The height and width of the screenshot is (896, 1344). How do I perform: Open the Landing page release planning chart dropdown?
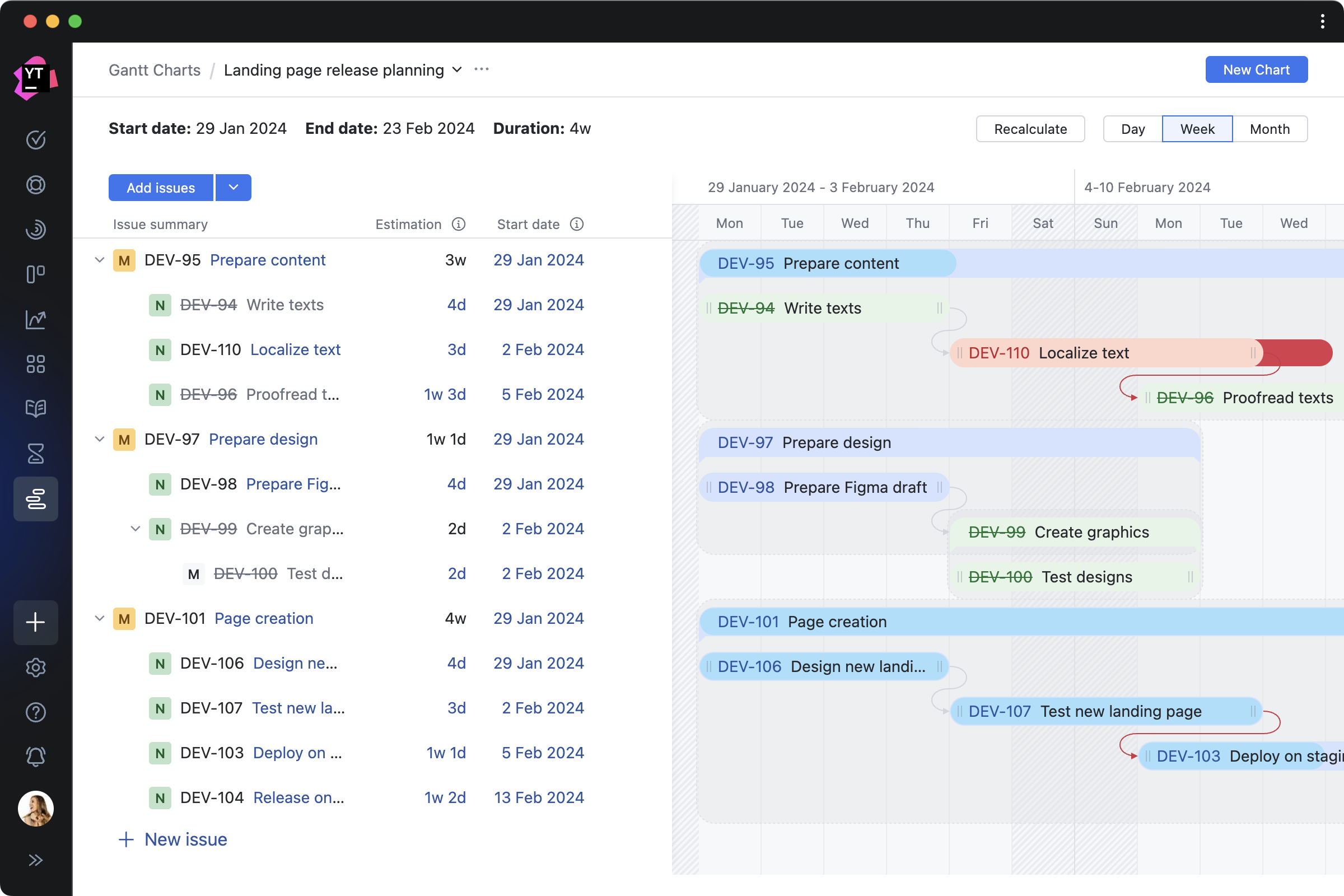coord(456,69)
